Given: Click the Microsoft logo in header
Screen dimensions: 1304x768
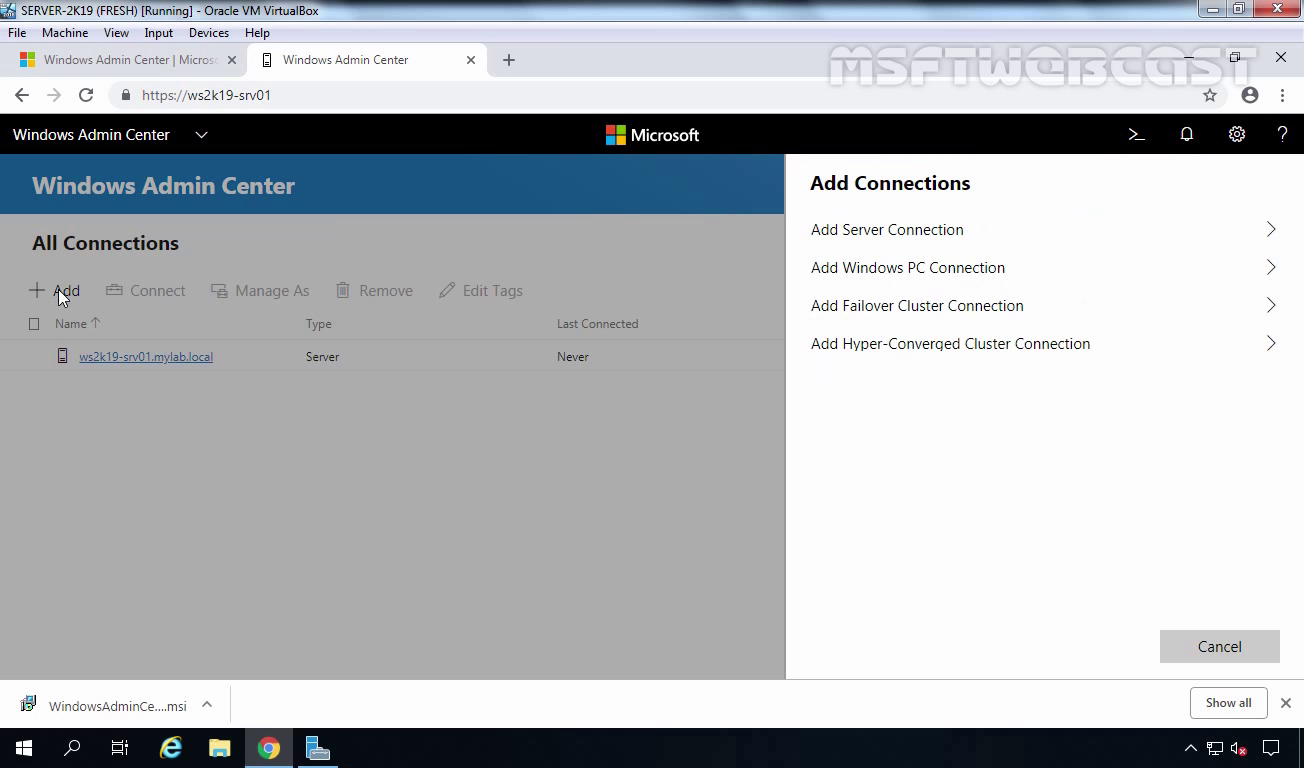Looking at the screenshot, I should pyautogui.click(x=652, y=135).
